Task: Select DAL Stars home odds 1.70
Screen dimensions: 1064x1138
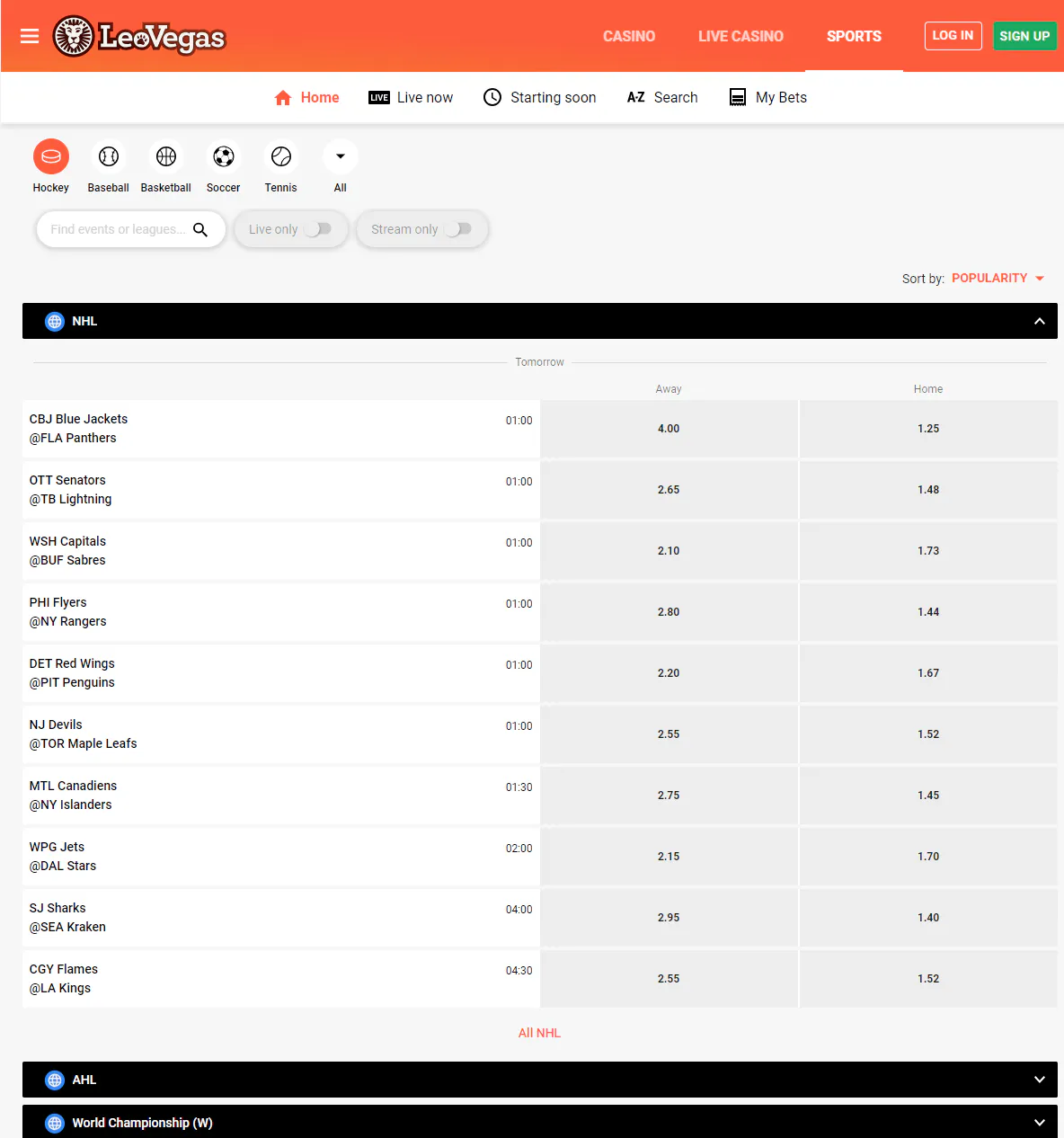Action: (x=928, y=857)
